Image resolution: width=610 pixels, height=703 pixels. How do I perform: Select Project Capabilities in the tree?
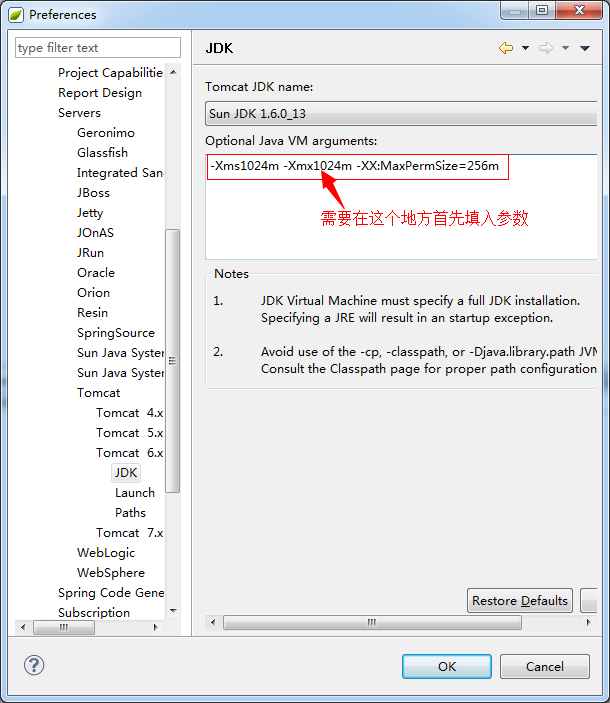[110, 73]
